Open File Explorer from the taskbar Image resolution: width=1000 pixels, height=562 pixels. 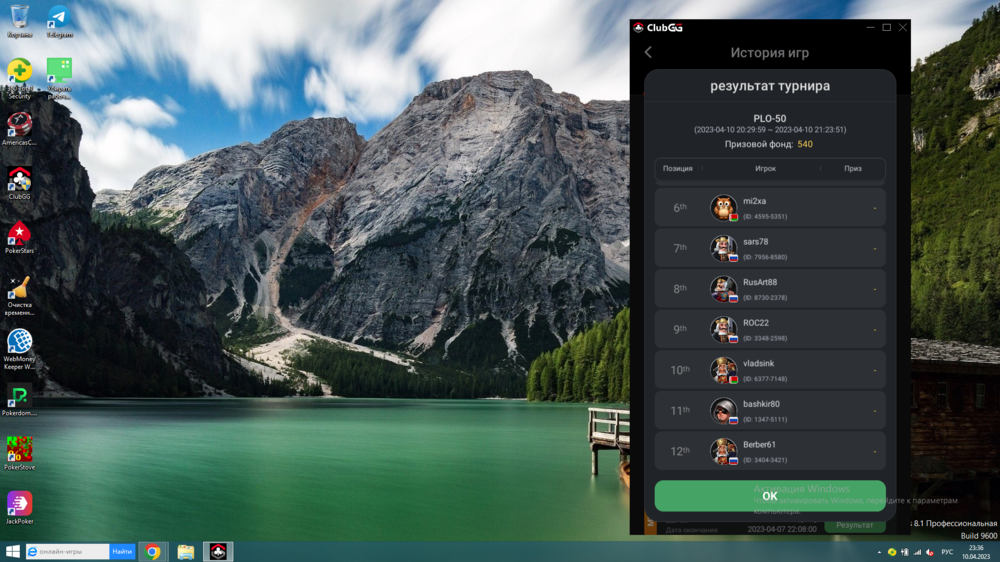(x=185, y=551)
